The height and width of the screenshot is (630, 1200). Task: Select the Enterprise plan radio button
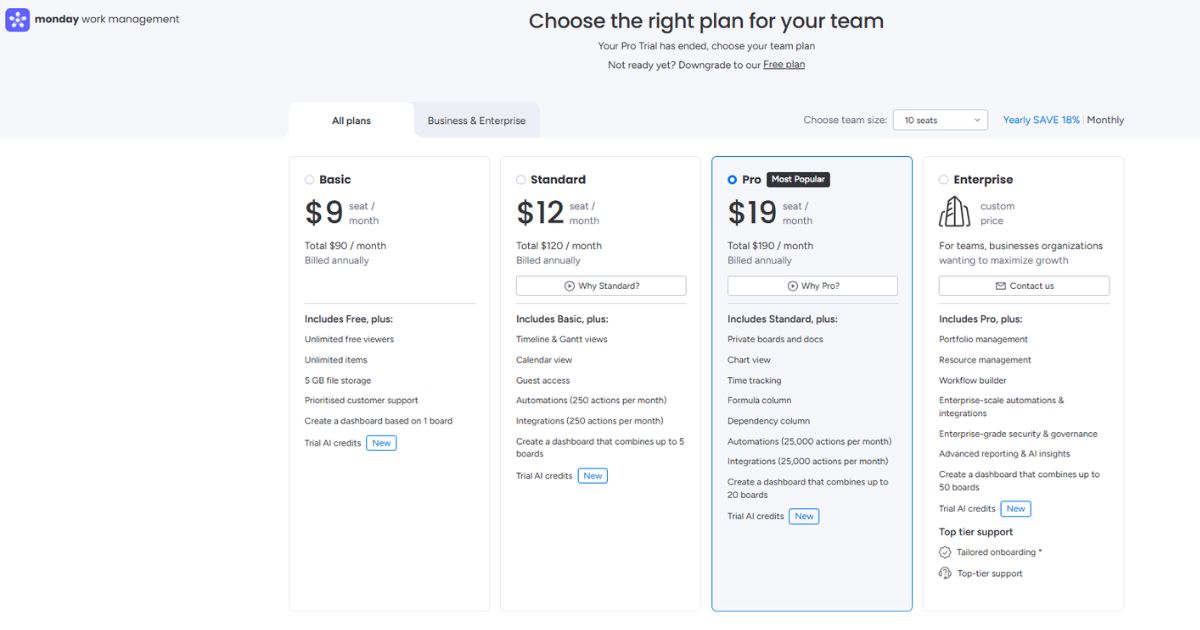tap(944, 180)
